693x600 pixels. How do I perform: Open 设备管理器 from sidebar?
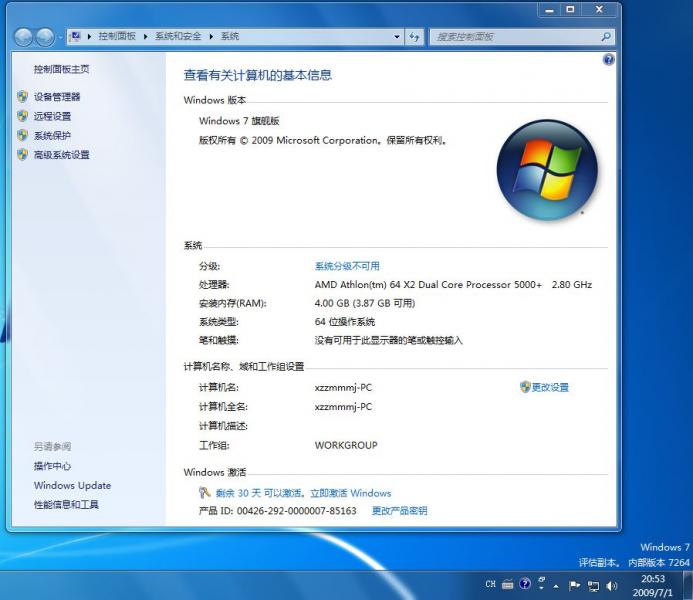click(x=57, y=97)
